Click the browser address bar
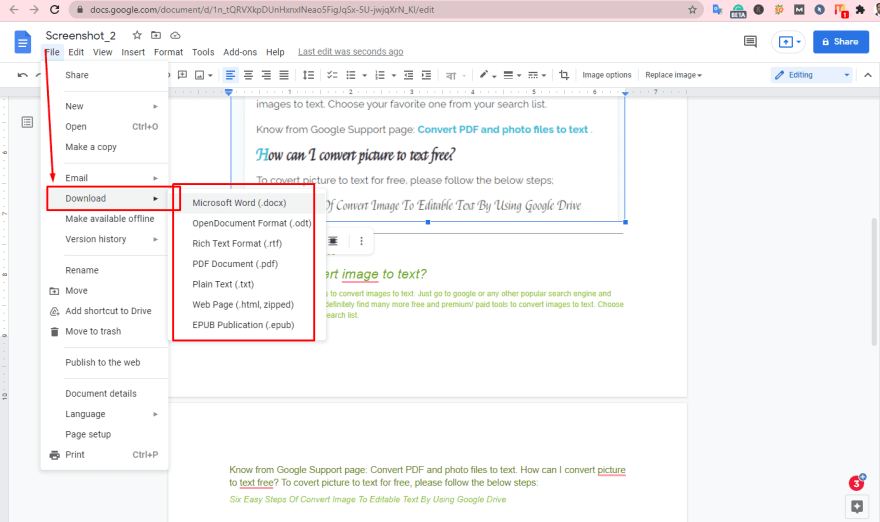Image resolution: width=880 pixels, height=522 pixels. (x=387, y=10)
